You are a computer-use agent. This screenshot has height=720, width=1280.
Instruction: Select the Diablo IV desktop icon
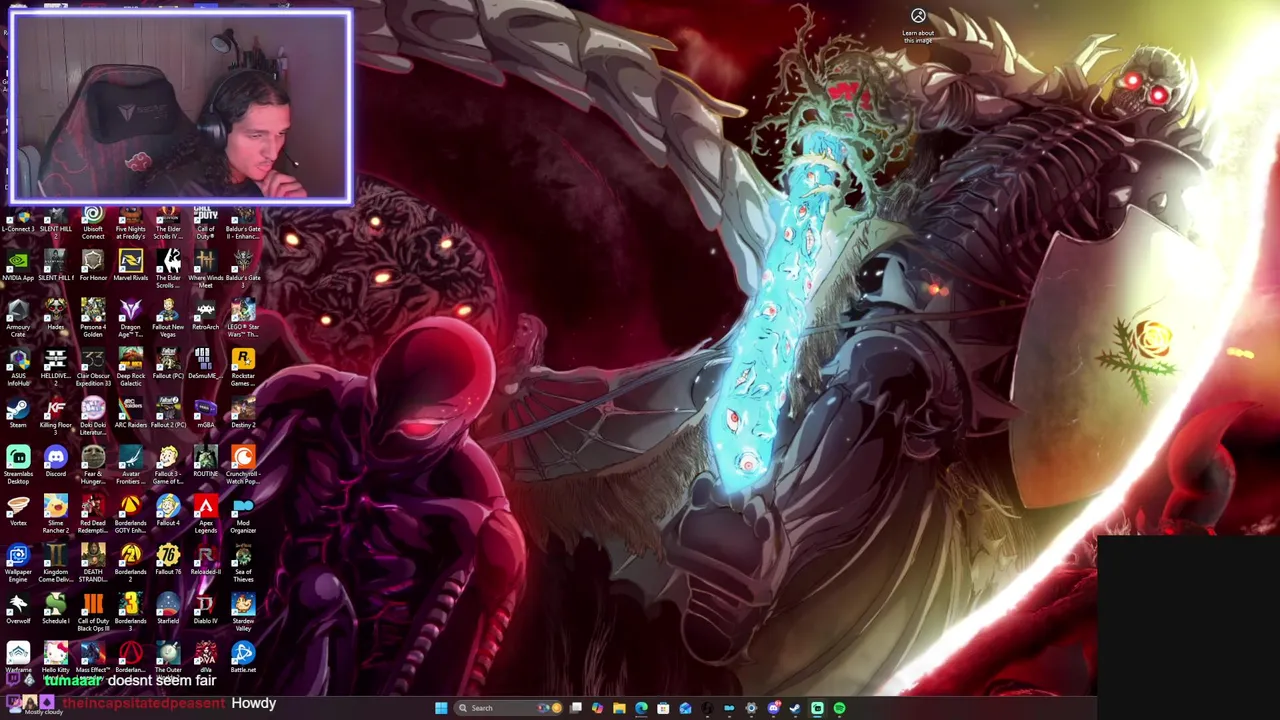[x=205, y=609]
